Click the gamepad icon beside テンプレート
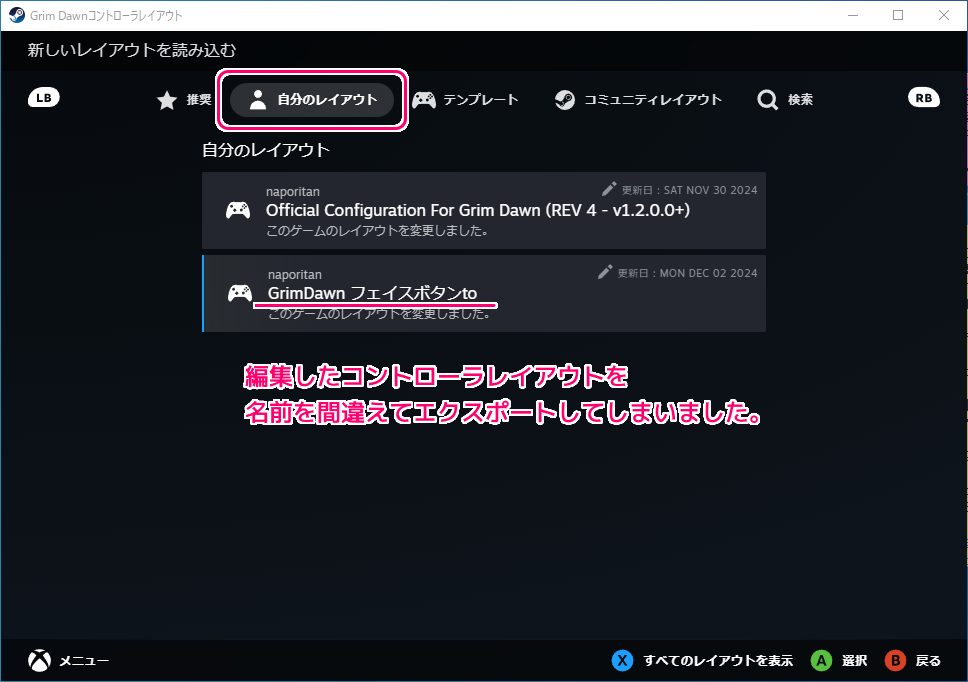The width and height of the screenshot is (968, 682). 424,100
